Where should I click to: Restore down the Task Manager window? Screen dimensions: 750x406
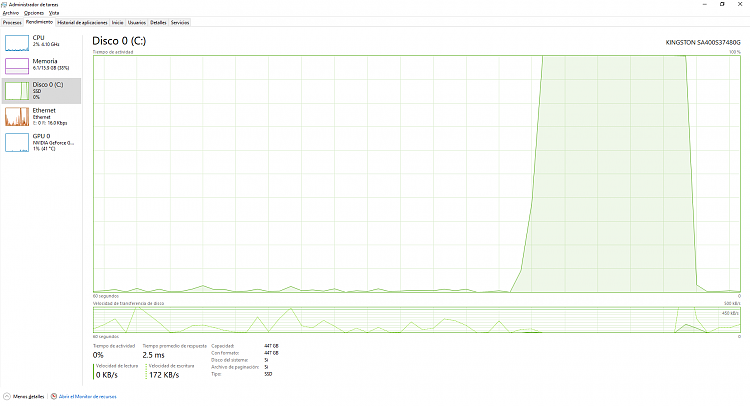coord(722,4)
